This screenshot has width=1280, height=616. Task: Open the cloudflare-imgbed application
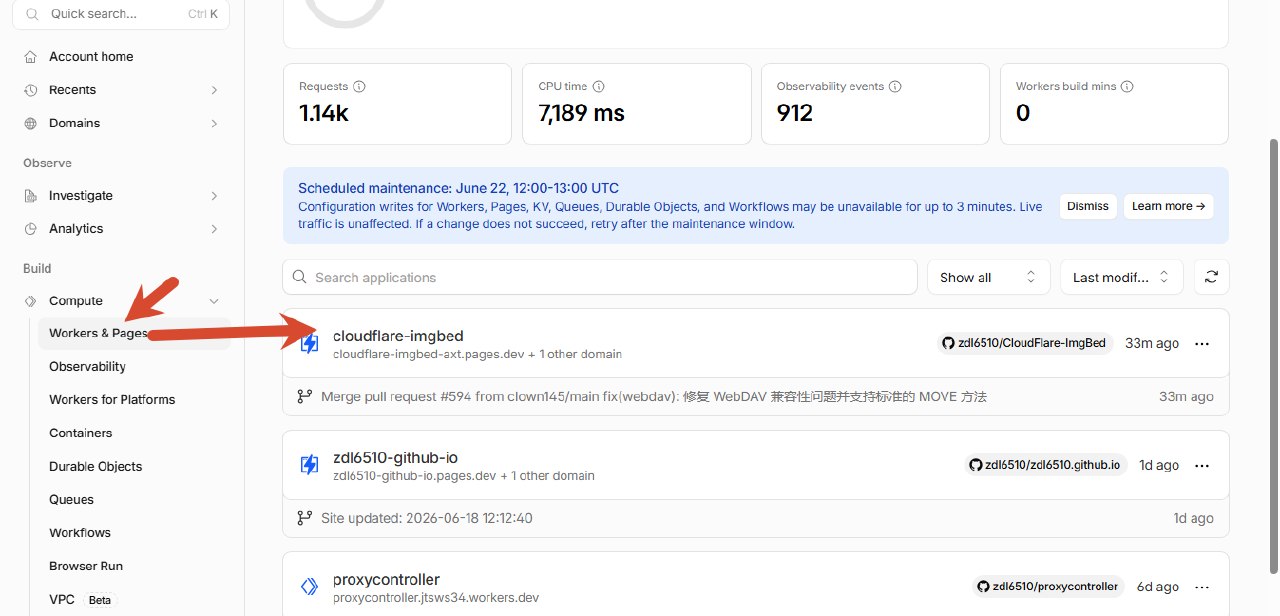398,336
